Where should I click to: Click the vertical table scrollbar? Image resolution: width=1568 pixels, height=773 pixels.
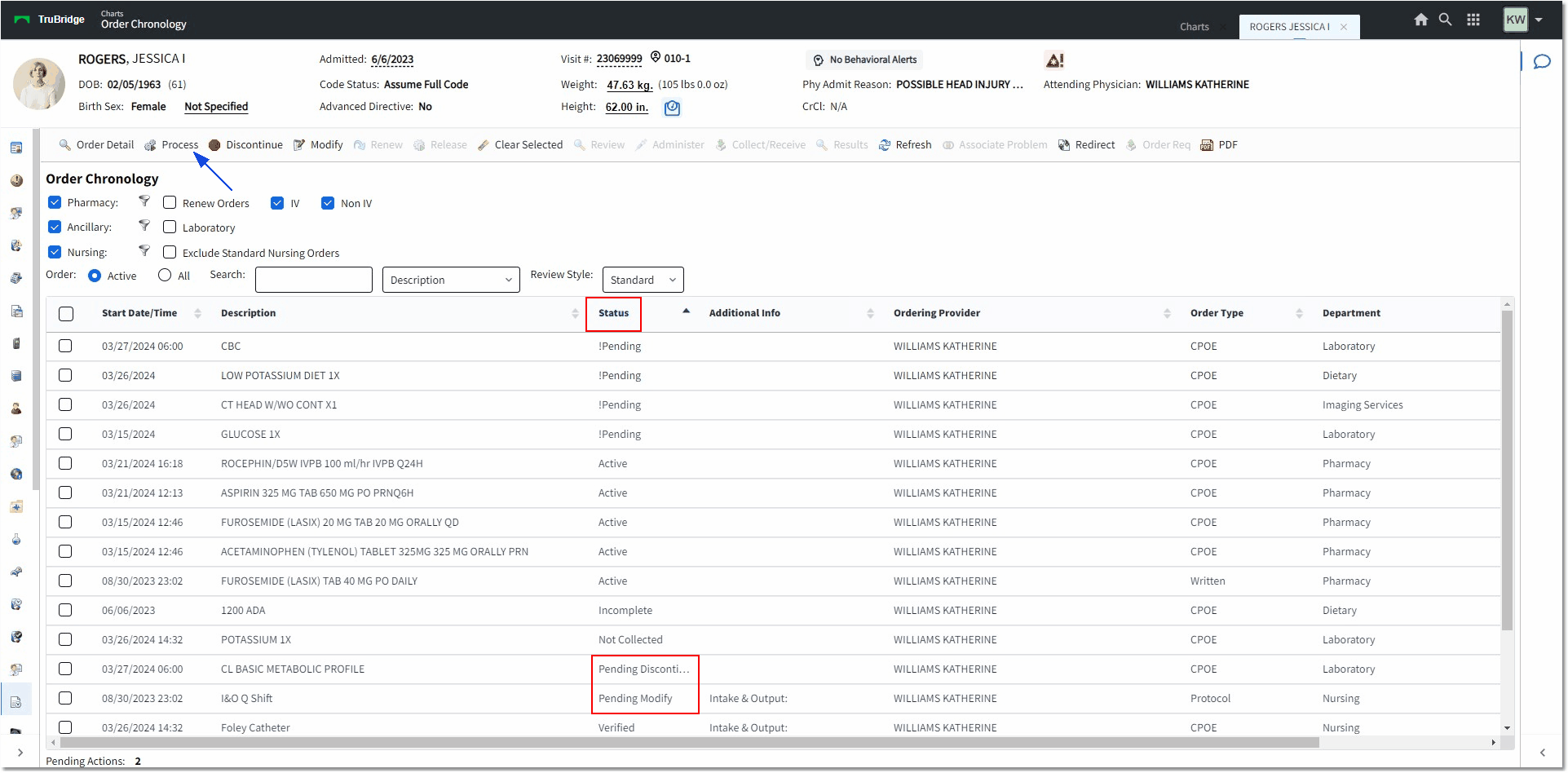[1507, 470]
